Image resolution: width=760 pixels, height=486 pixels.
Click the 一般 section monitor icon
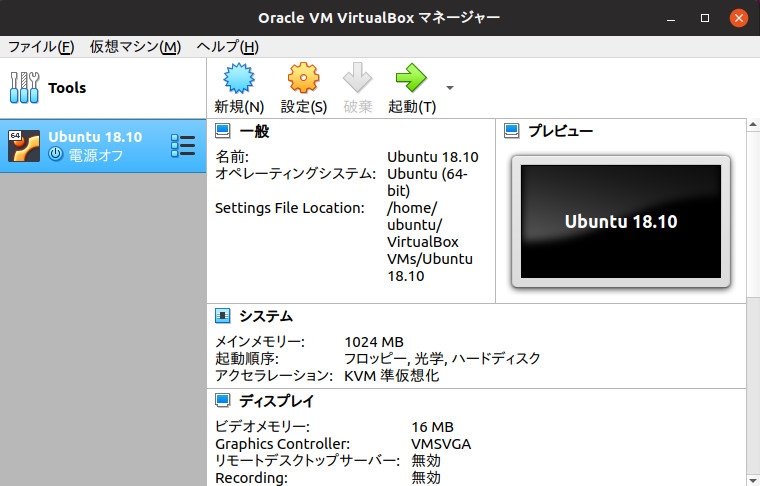[223, 131]
